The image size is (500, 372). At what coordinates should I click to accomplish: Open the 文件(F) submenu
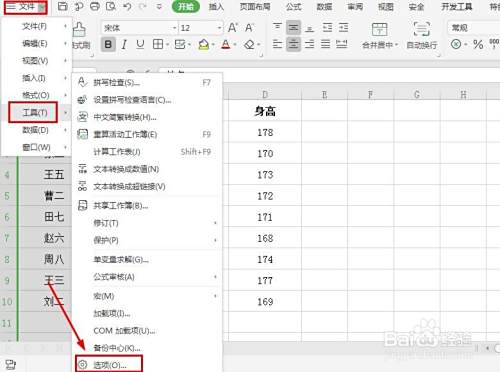click(x=37, y=26)
